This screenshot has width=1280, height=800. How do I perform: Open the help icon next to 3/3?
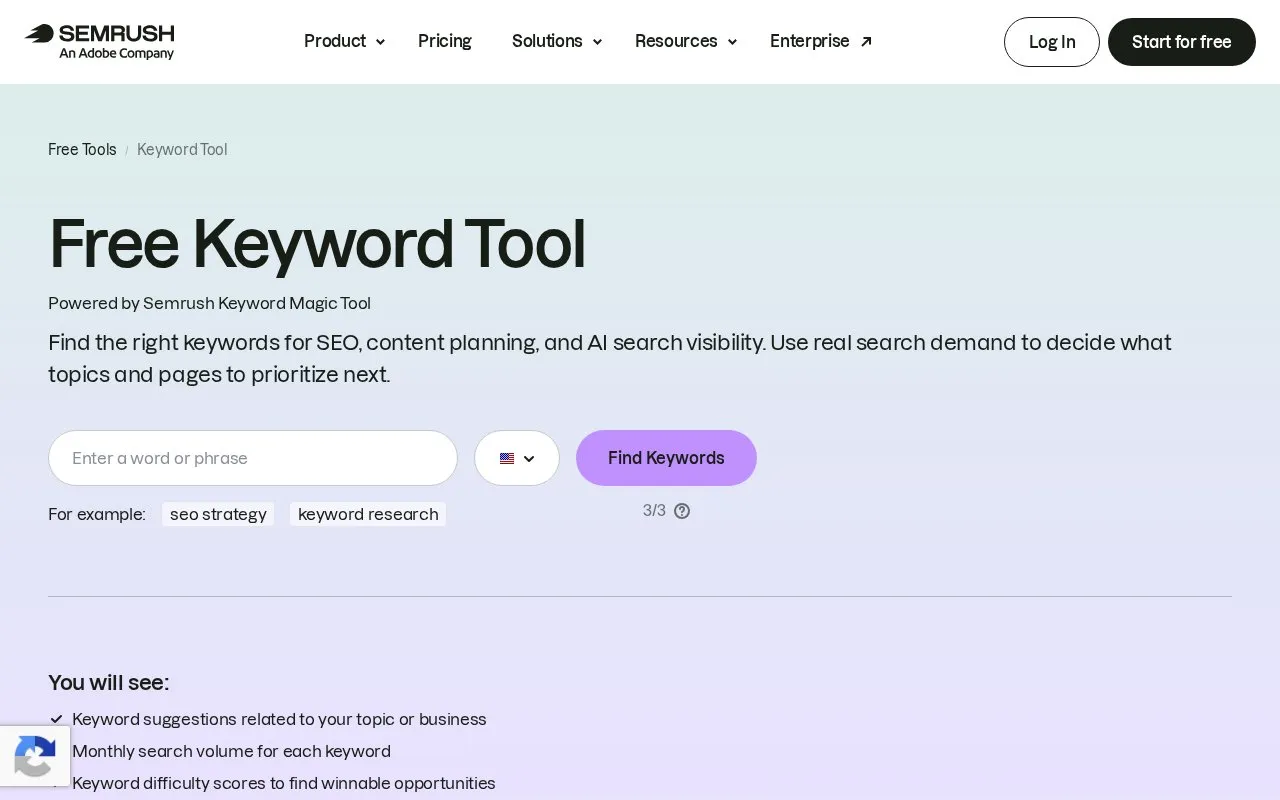pos(682,511)
